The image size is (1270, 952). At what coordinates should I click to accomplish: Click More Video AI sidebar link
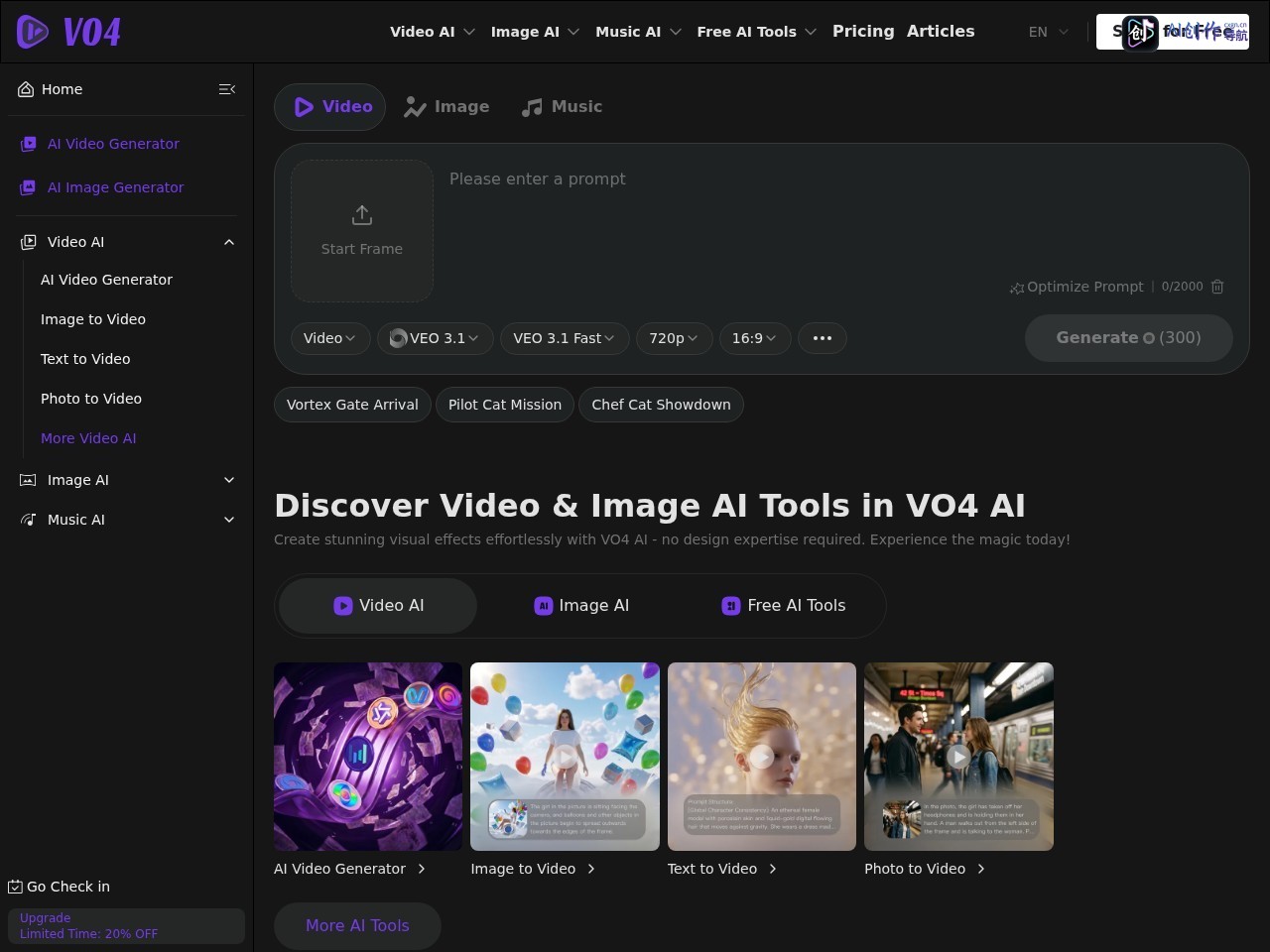click(x=88, y=438)
